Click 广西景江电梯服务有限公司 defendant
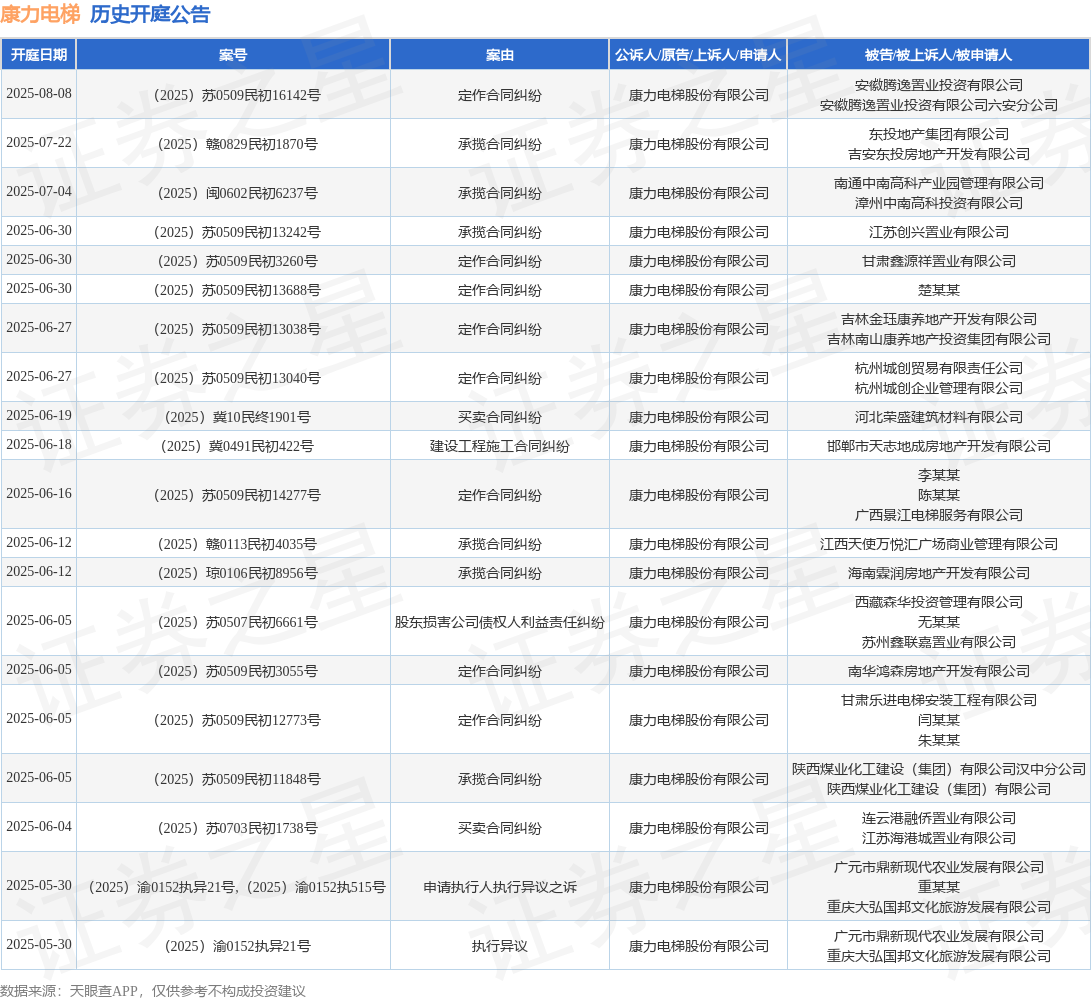This screenshot has height=1000, width=1091. pos(939,515)
